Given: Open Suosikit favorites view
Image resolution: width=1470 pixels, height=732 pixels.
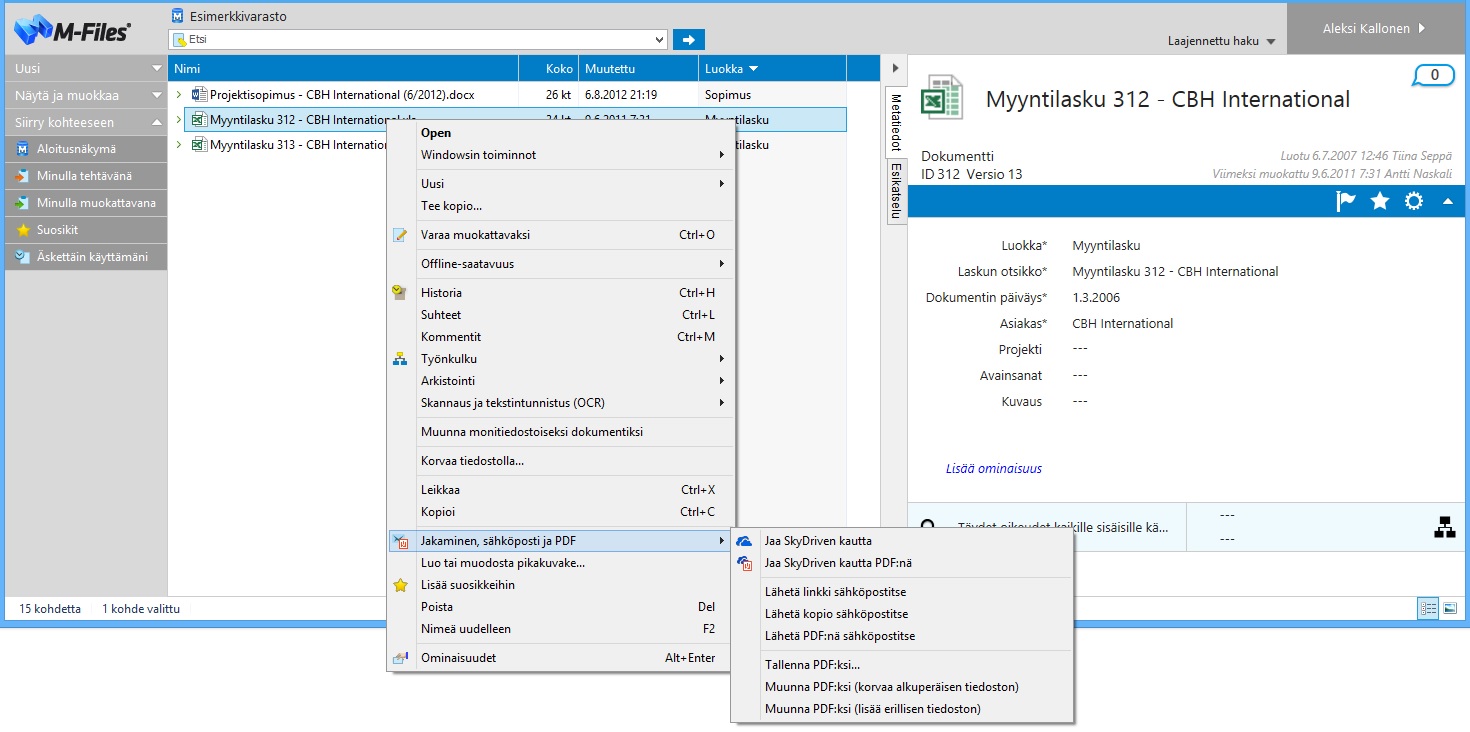Looking at the screenshot, I should point(84,230).
